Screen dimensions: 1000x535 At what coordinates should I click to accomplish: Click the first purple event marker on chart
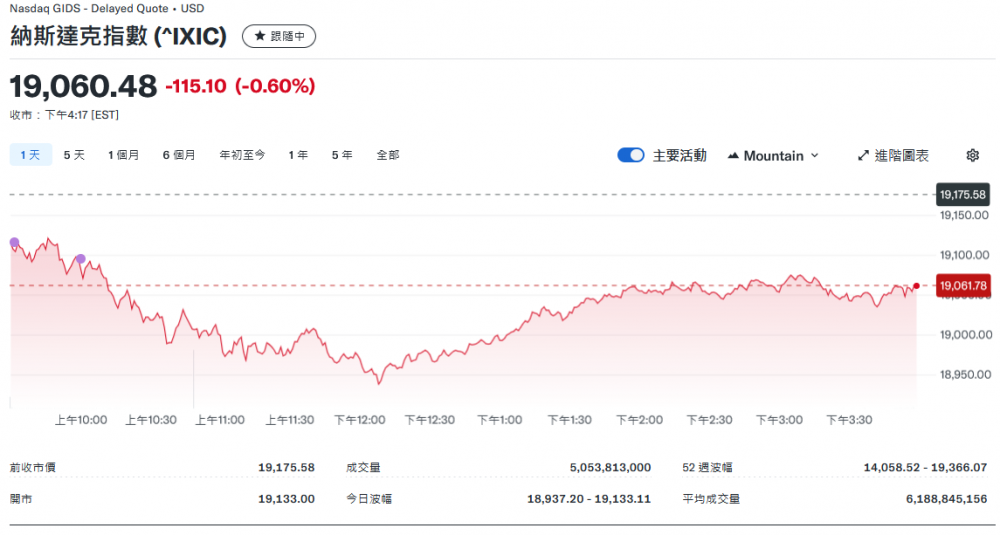(14, 243)
